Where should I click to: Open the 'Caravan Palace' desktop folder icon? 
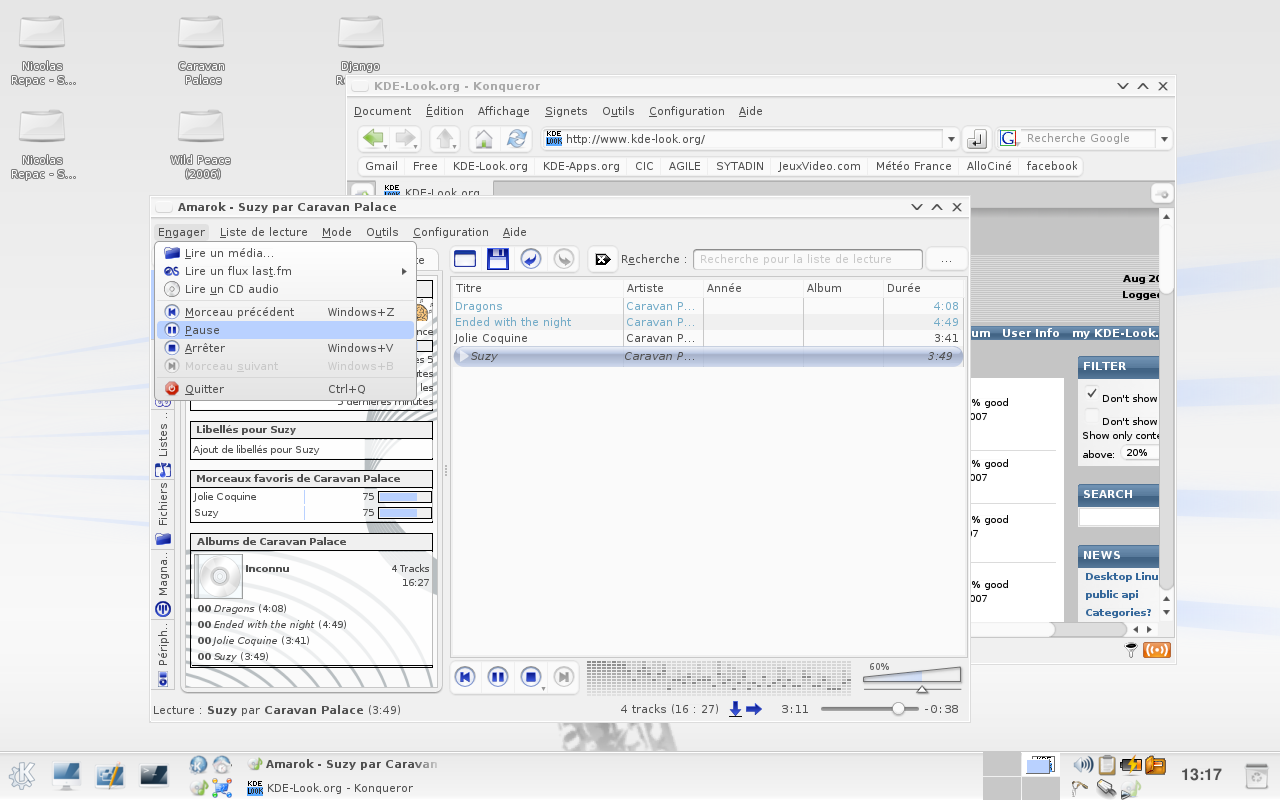point(201,50)
